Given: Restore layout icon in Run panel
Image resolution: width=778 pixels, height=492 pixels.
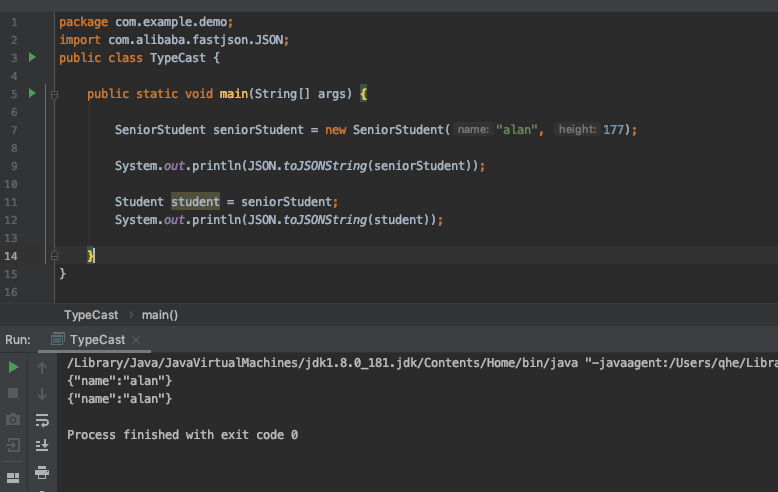Looking at the screenshot, I should pos(13,478).
